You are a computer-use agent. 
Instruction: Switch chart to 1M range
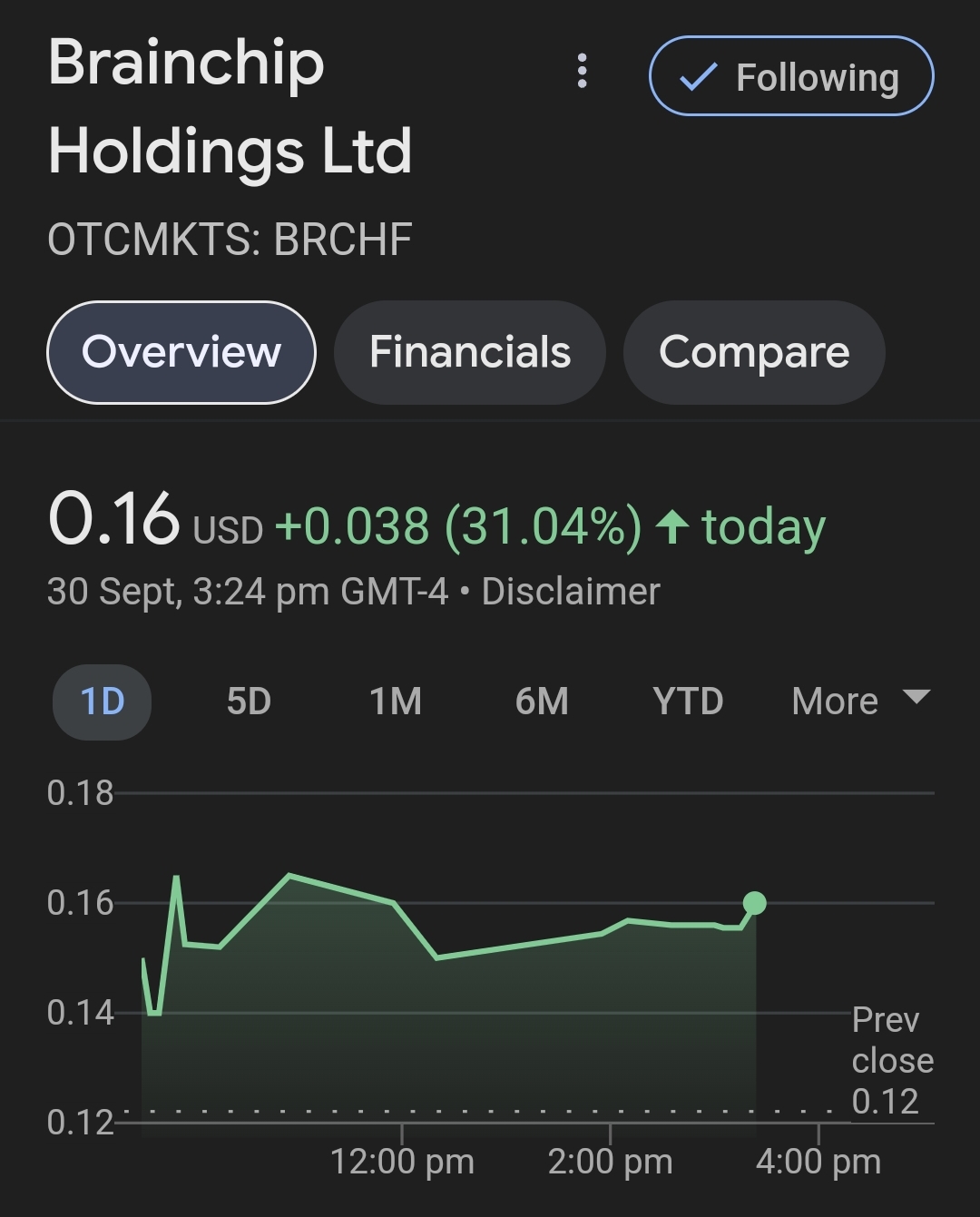pos(395,702)
